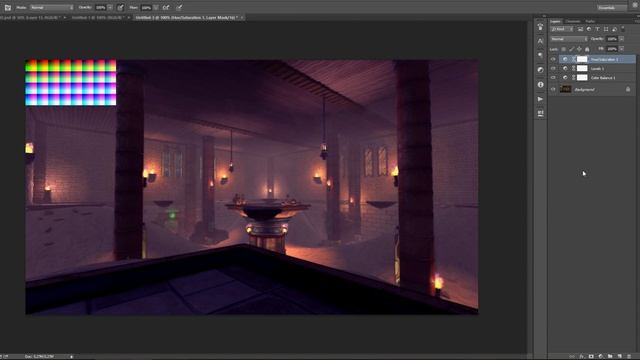Open the layer filter Kind dropdown
Viewport: 640px width, 360px height.
coord(562,29)
